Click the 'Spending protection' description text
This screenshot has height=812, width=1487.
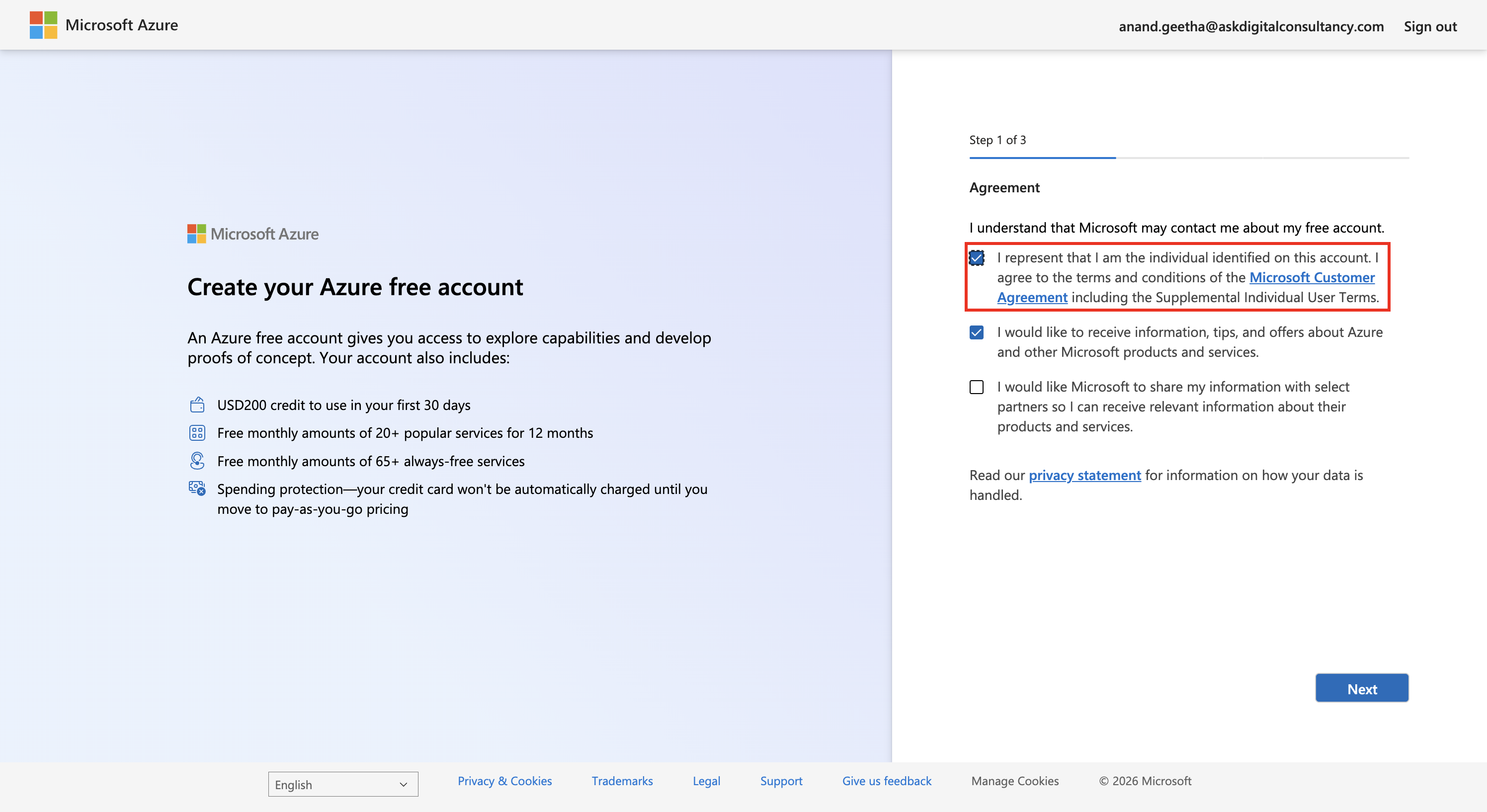(462, 499)
